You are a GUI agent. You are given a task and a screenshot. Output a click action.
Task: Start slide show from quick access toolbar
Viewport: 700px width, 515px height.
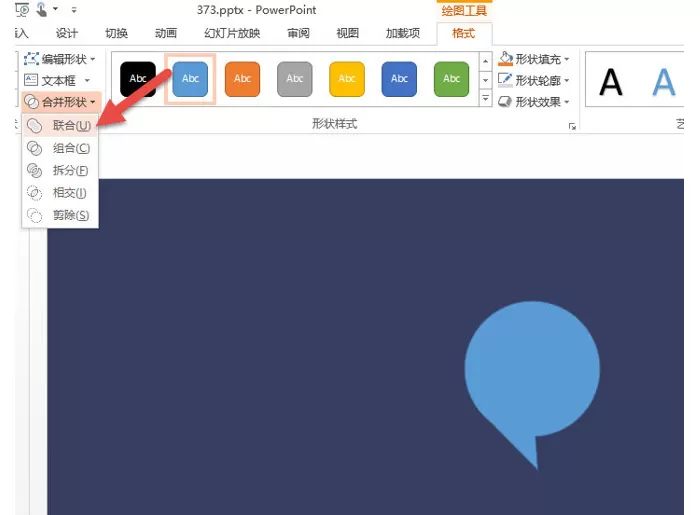[22, 9]
